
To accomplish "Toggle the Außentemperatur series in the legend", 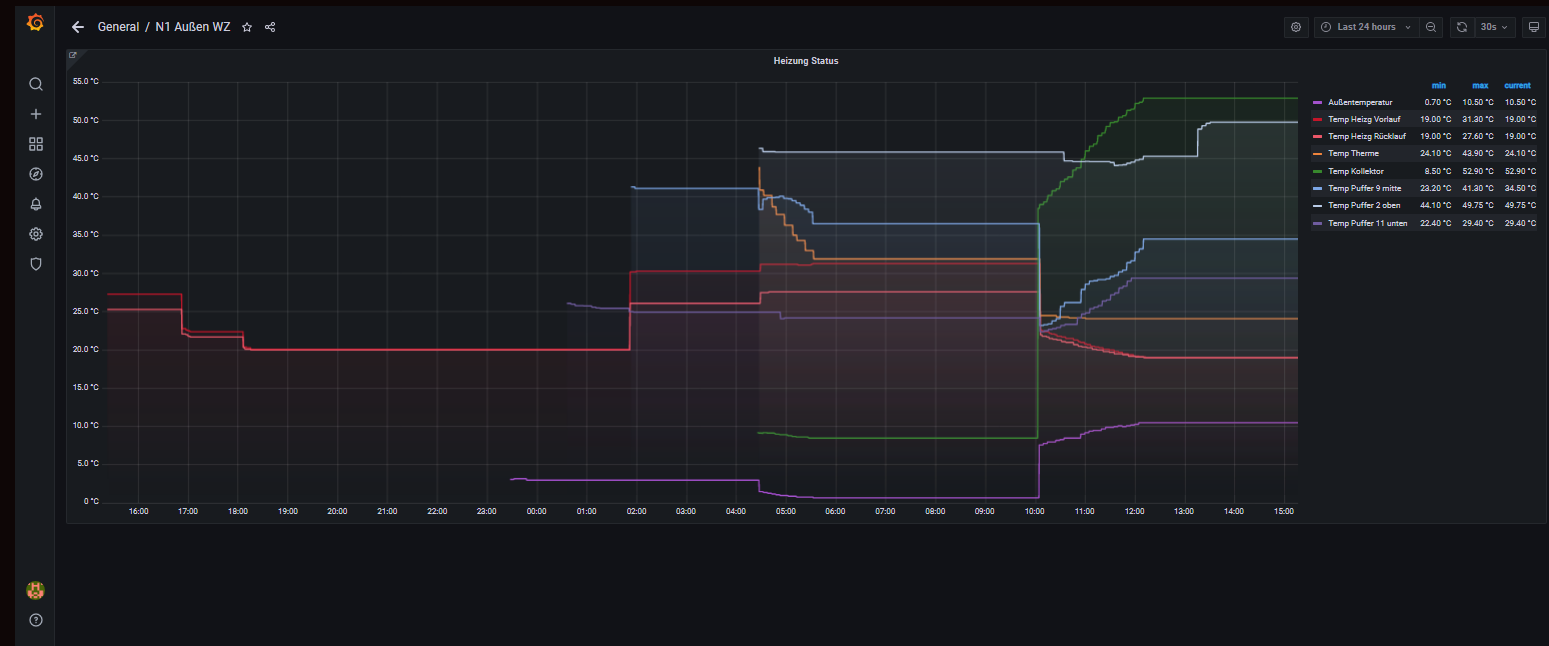I will pyautogui.click(x=1360, y=102).
